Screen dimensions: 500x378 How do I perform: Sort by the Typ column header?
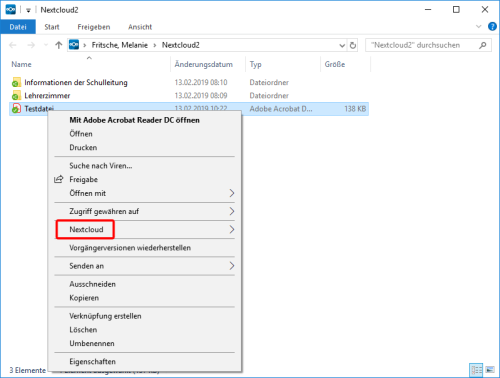(256, 64)
